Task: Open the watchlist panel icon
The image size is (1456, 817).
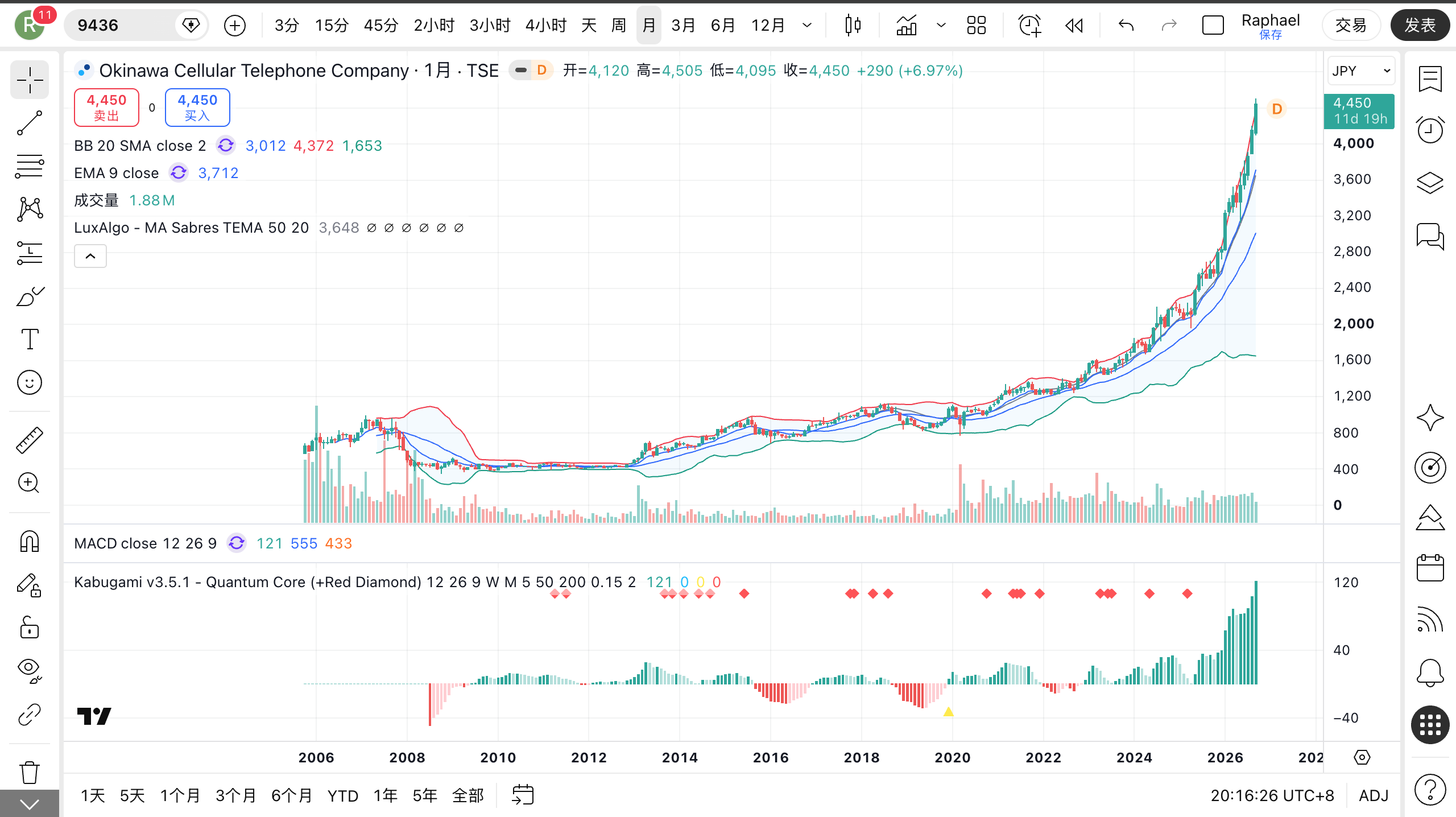Action: [x=1430, y=79]
